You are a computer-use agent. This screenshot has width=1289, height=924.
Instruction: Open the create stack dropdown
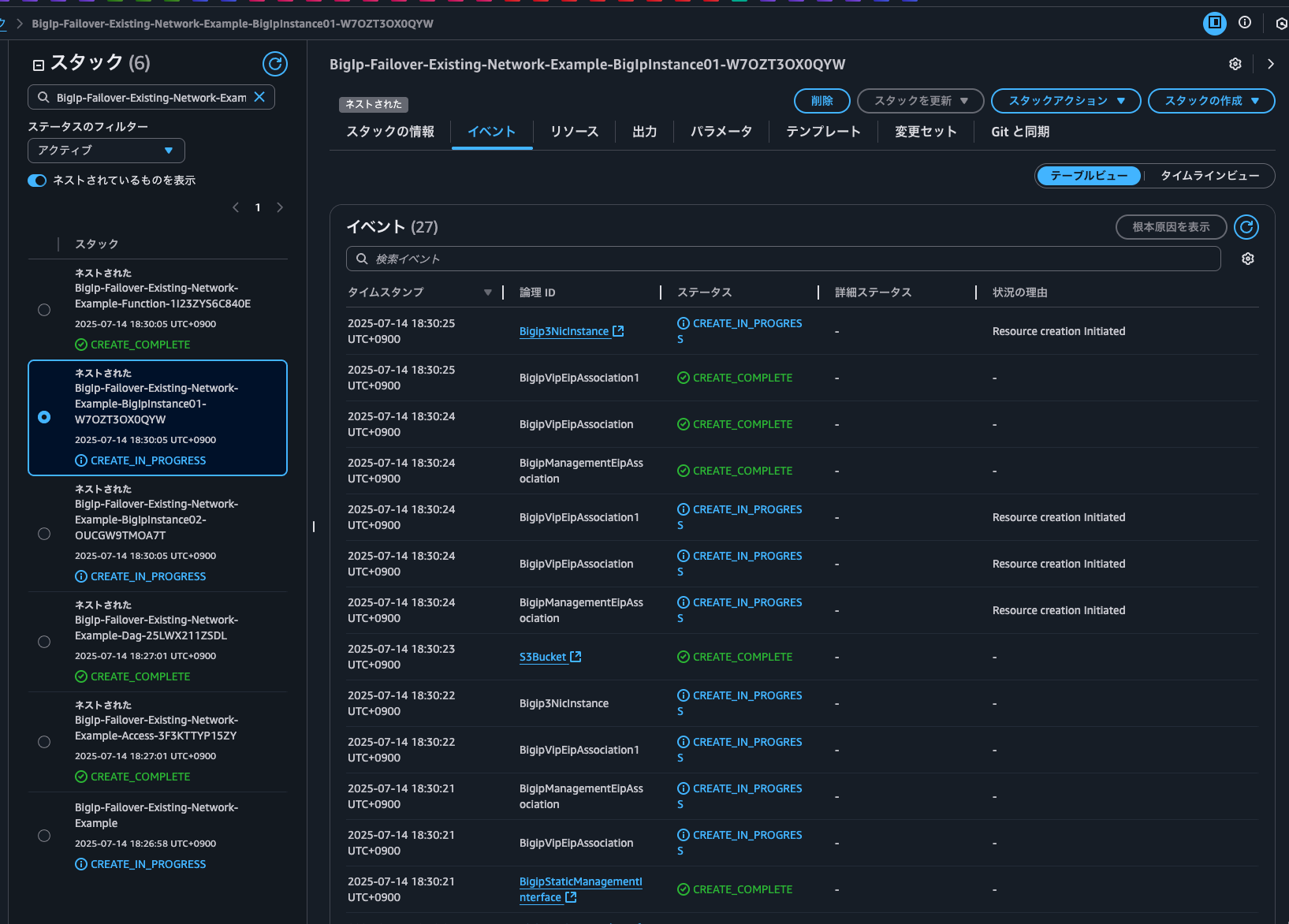(x=1211, y=101)
